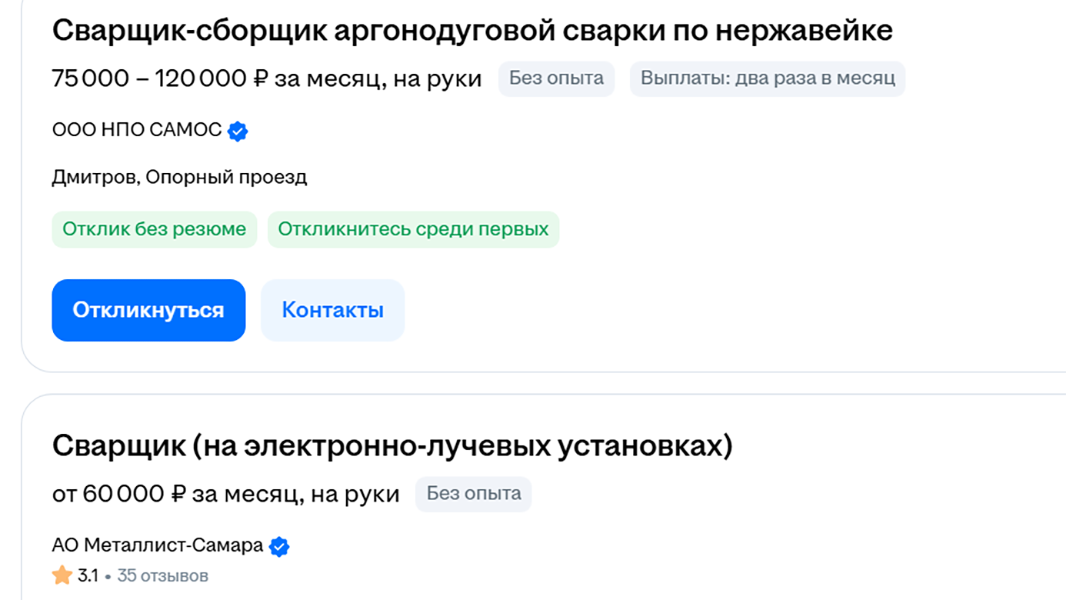Click the Отклик без резюме label
The image size is (1066, 600).
click(x=154, y=229)
